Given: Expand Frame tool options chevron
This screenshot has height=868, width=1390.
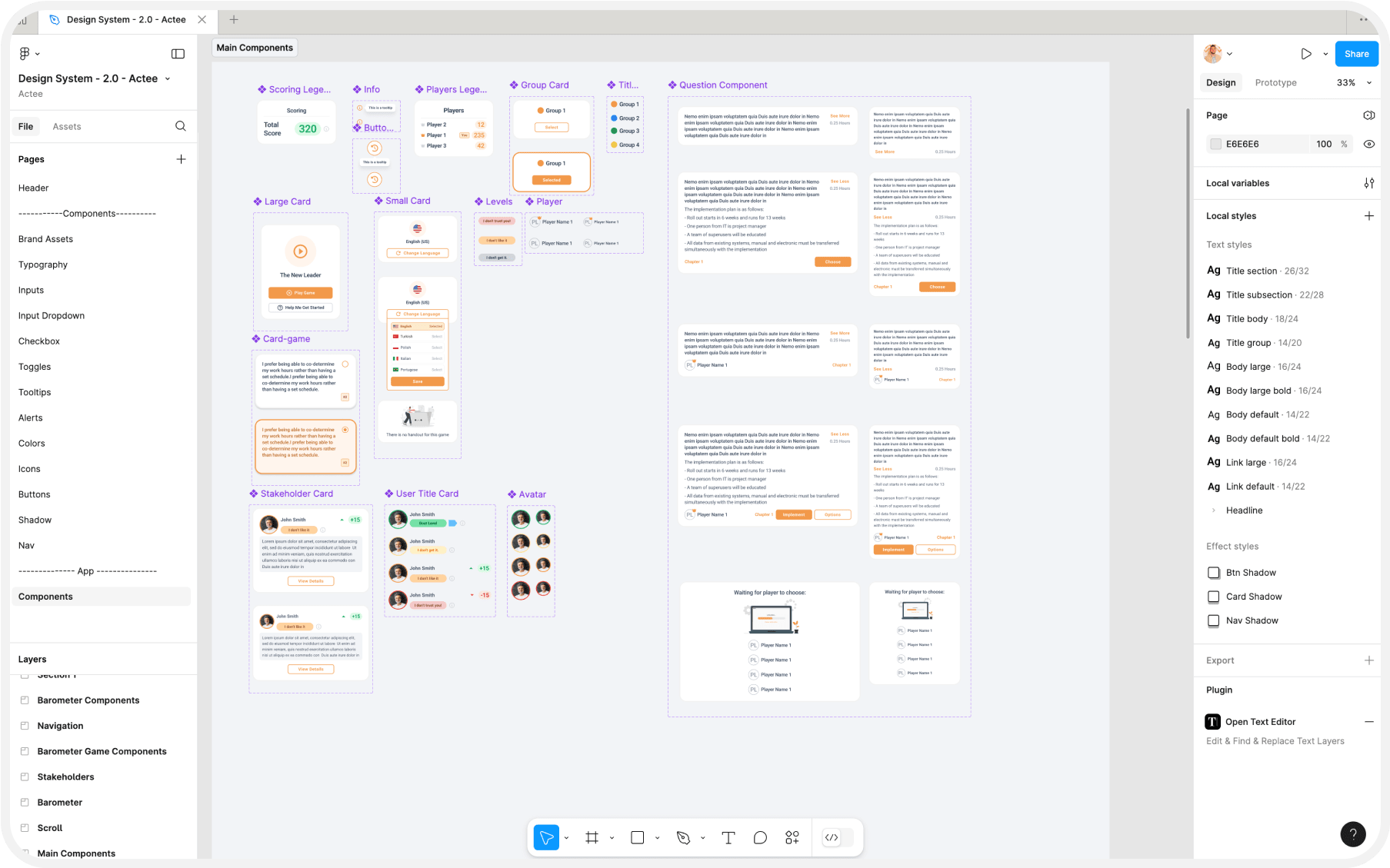Looking at the screenshot, I should (x=612, y=837).
